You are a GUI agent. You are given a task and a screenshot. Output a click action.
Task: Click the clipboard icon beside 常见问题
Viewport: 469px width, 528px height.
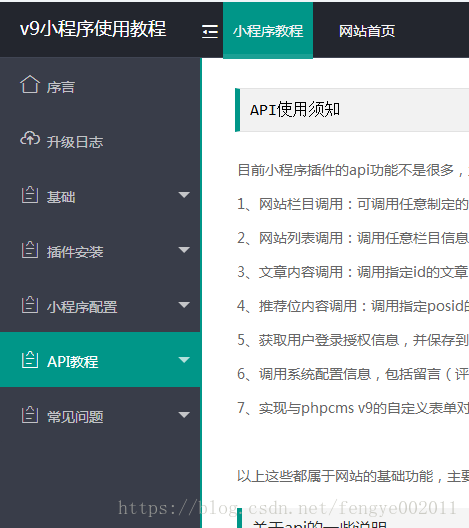click(x=30, y=415)
